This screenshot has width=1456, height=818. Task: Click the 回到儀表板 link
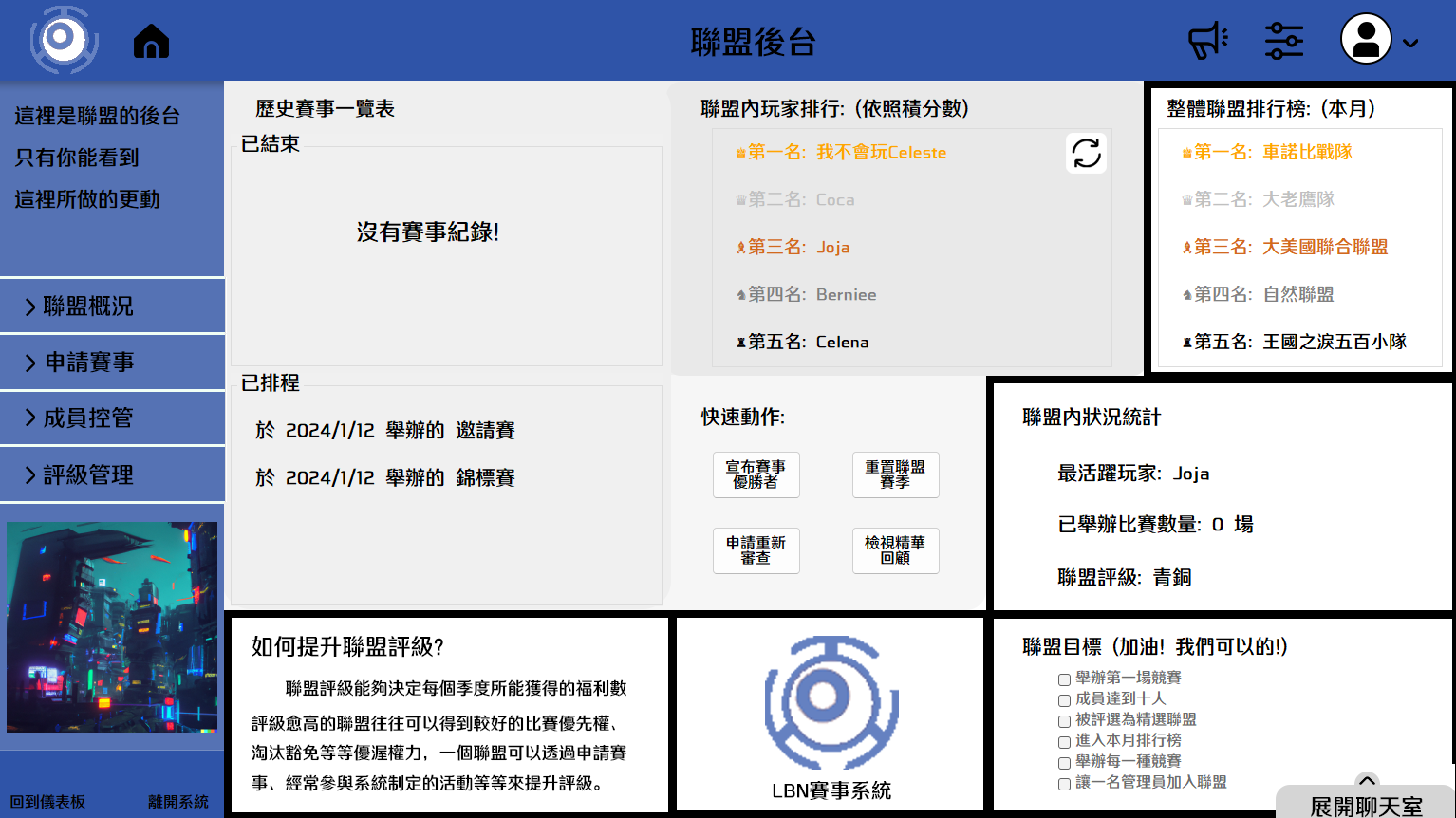(x=47, y=802)
